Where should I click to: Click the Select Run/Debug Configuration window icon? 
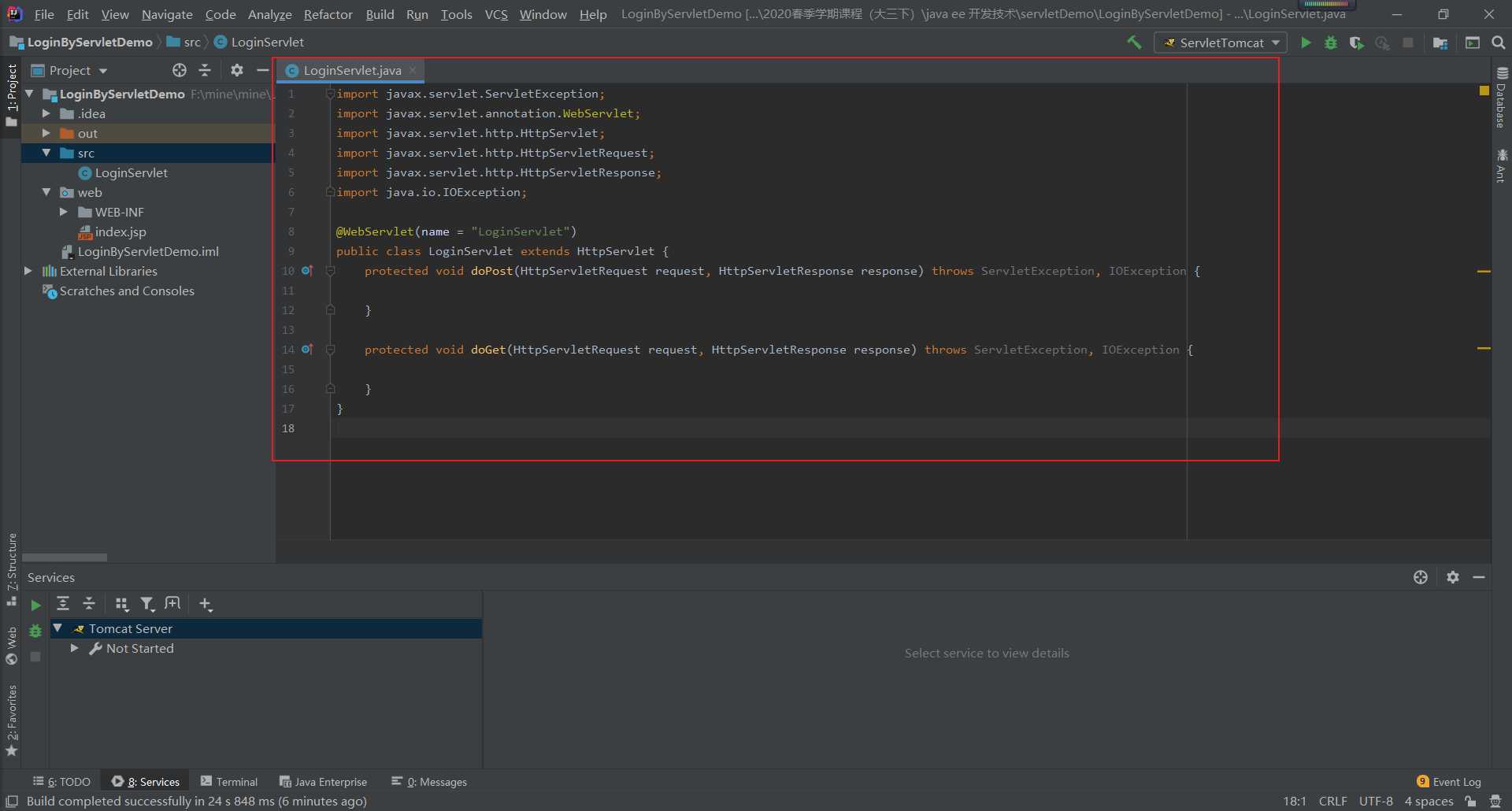click(x=1473, y=43)
